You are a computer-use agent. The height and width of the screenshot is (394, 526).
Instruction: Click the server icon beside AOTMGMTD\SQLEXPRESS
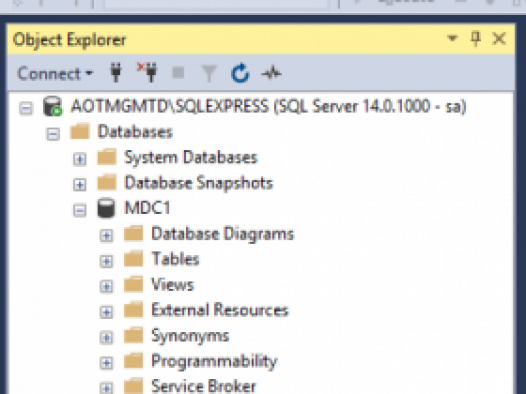[x=53, y=106]
